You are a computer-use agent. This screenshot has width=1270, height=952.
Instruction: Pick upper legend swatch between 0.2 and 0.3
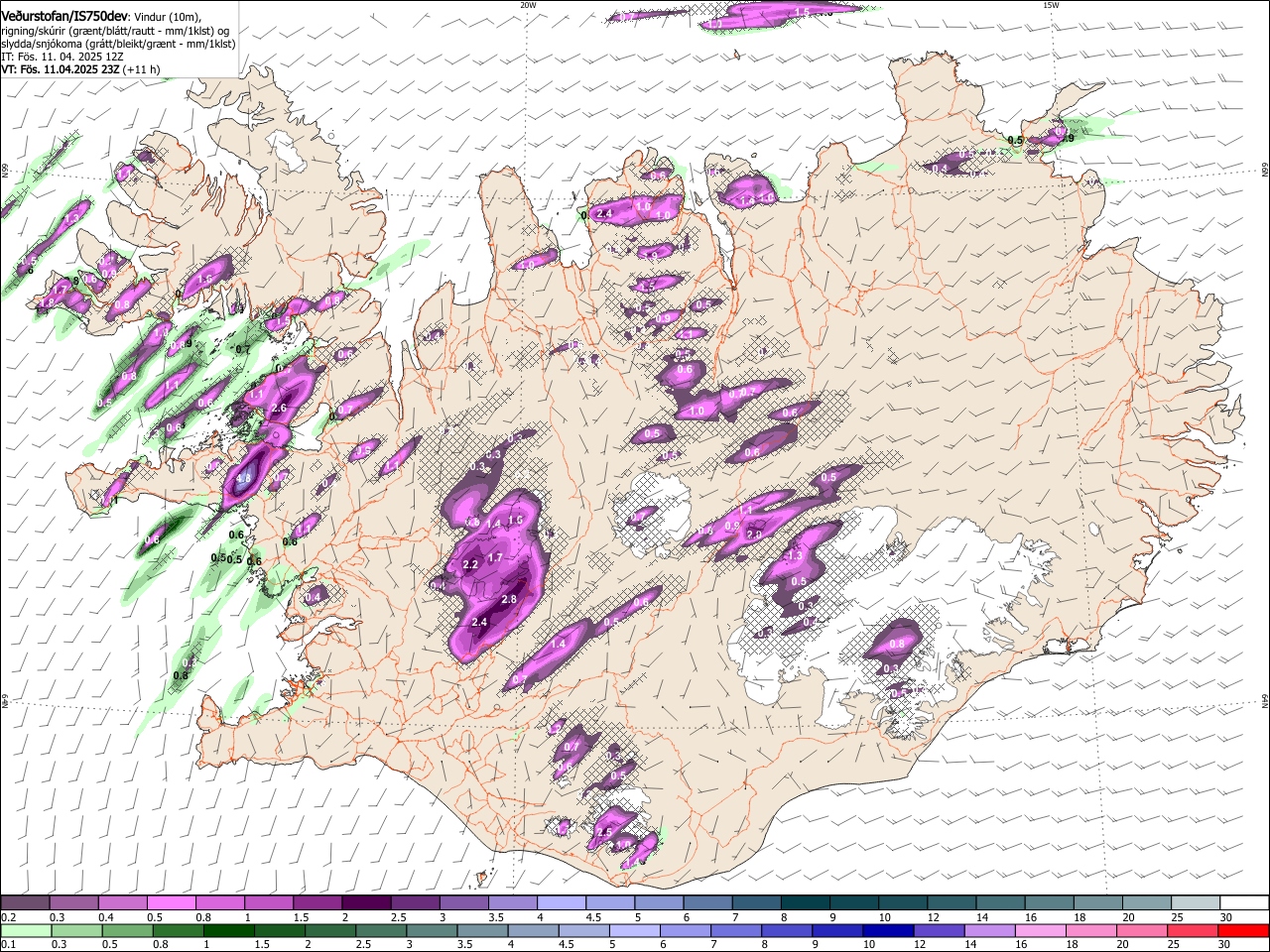click(x=25, y=903)
